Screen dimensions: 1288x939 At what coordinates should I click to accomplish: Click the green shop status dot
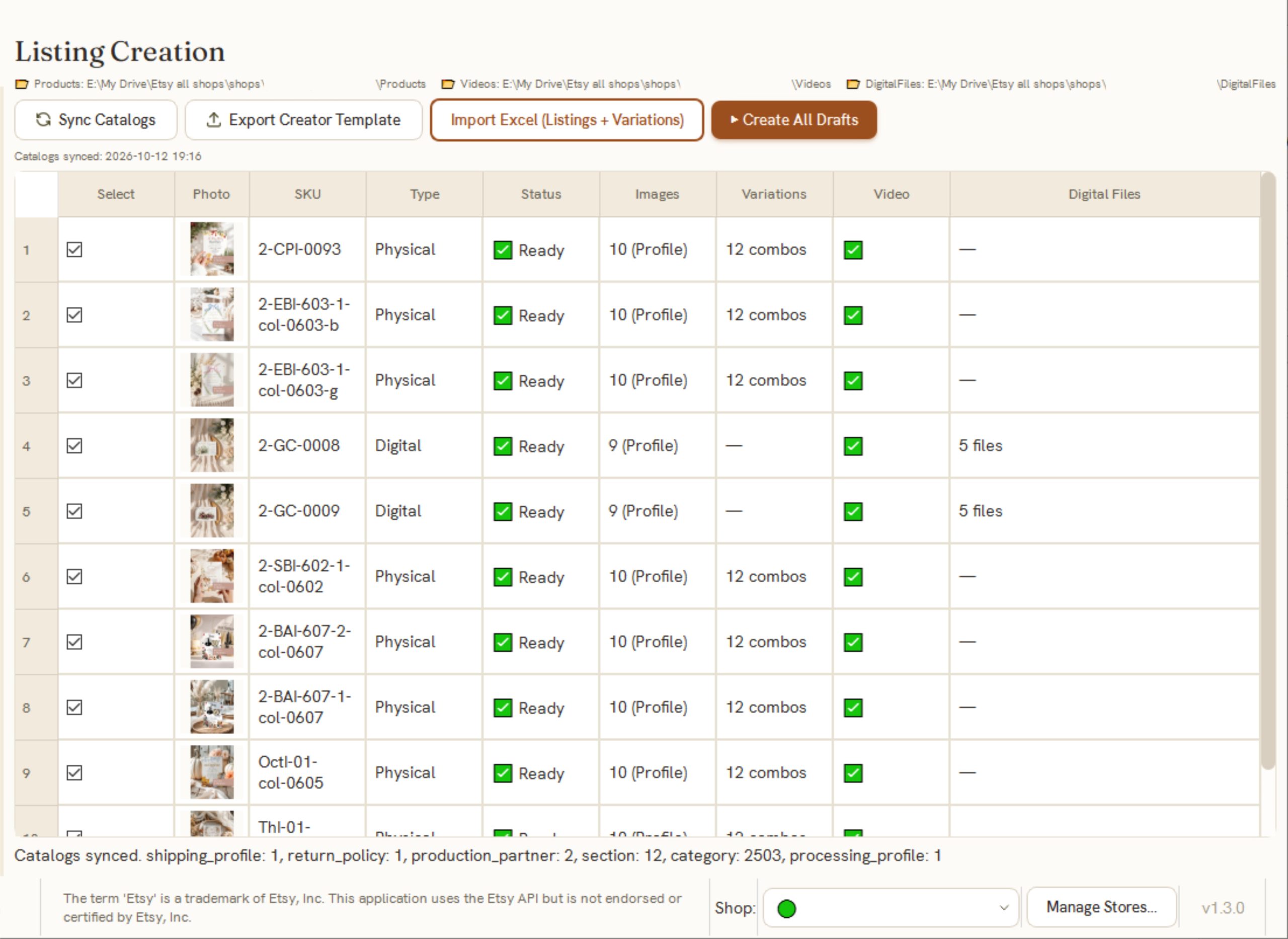pyautogui.click(x=787, y=908)
